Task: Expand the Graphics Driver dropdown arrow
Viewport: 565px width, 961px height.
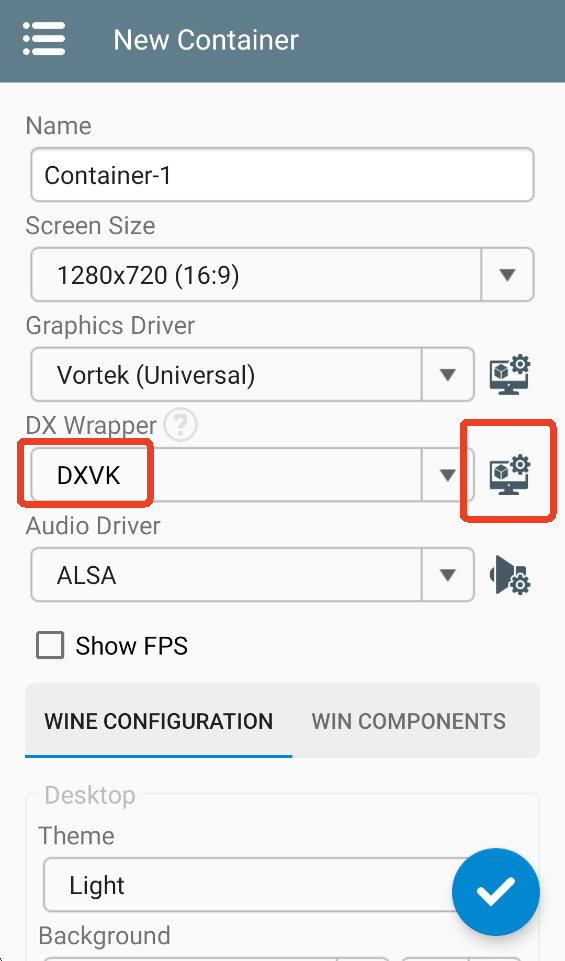Action: tap(447, 374)
